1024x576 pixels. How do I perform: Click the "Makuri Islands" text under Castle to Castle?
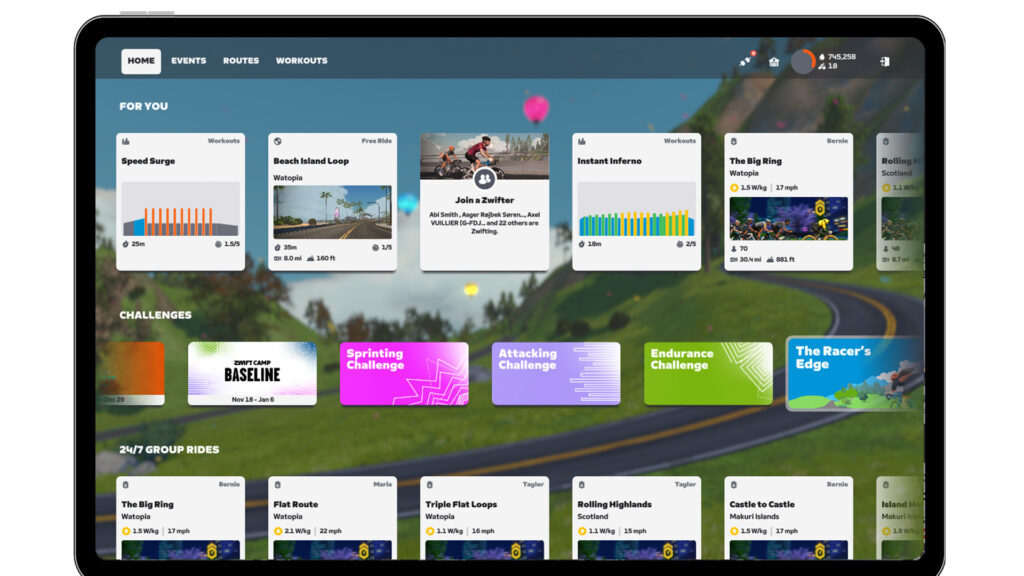[x=754, y=517]
